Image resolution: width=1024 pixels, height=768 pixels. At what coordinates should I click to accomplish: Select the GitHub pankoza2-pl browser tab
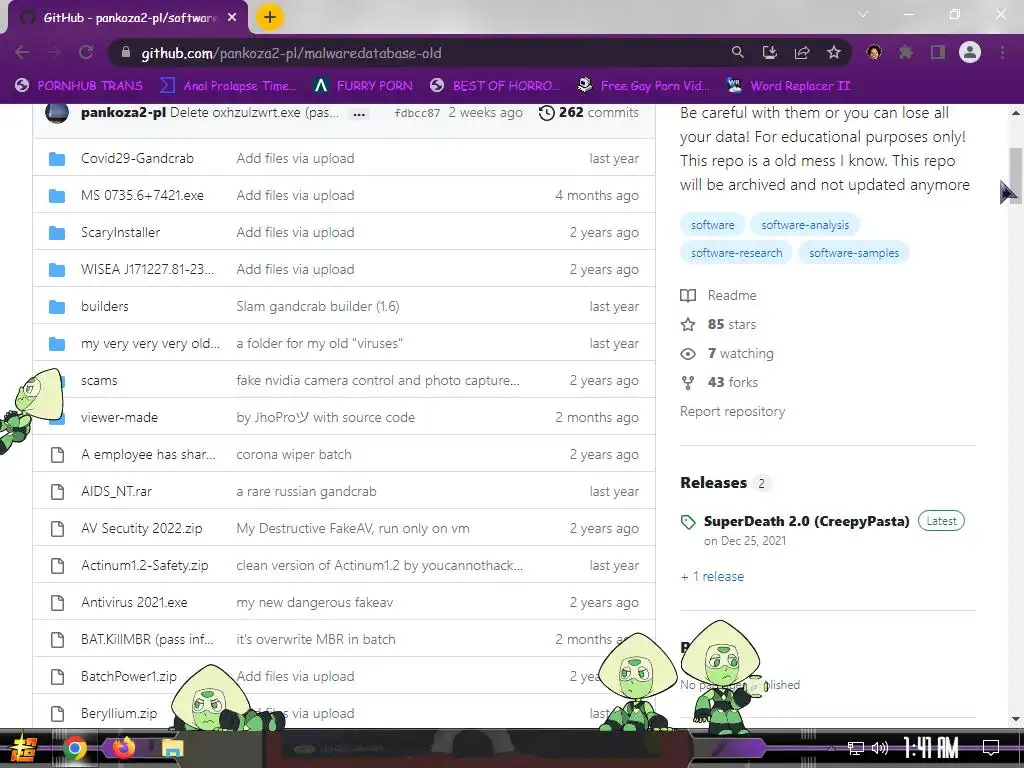[128, 18]
